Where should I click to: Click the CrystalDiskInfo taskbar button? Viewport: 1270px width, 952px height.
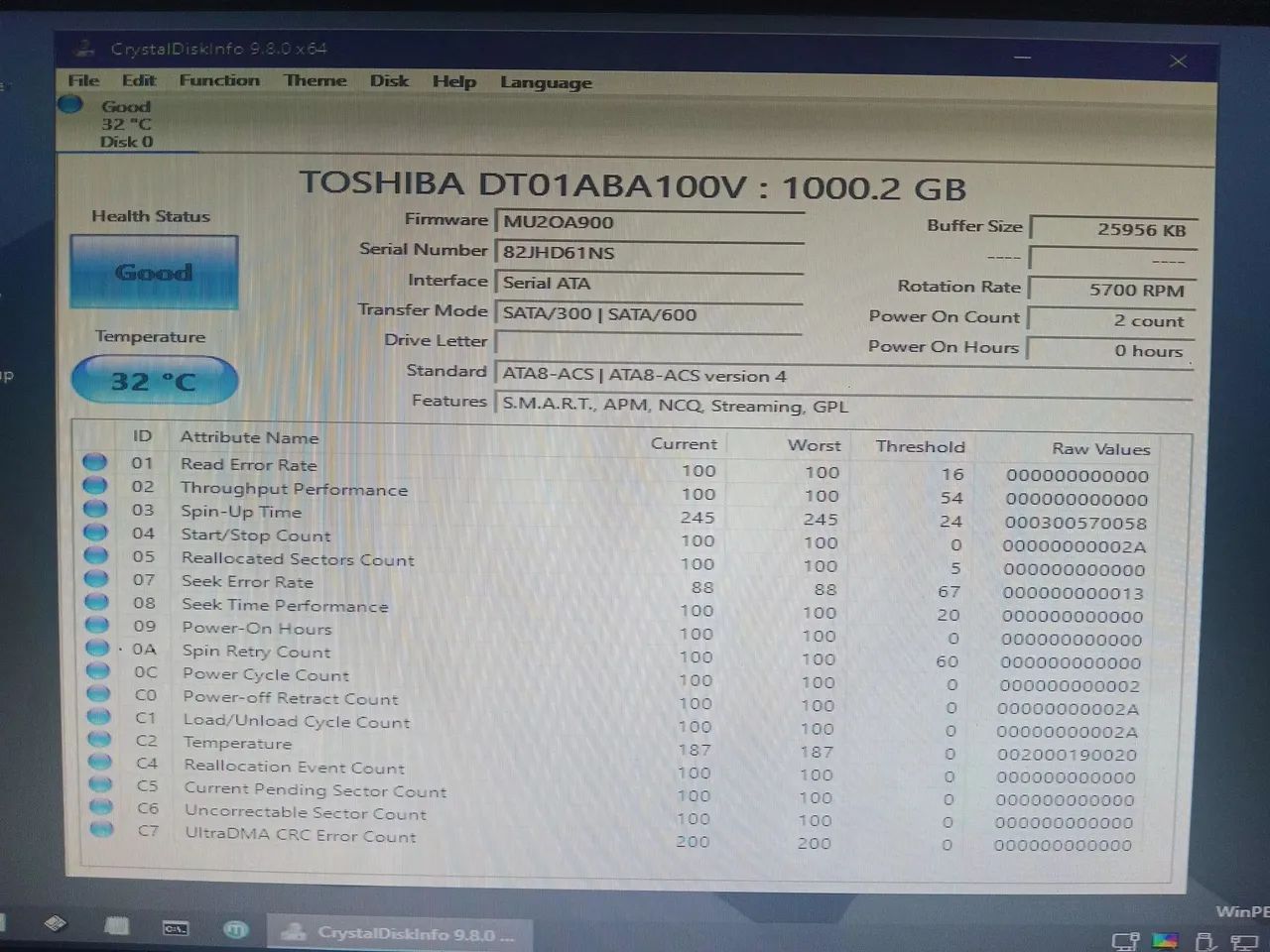point(399,933)
